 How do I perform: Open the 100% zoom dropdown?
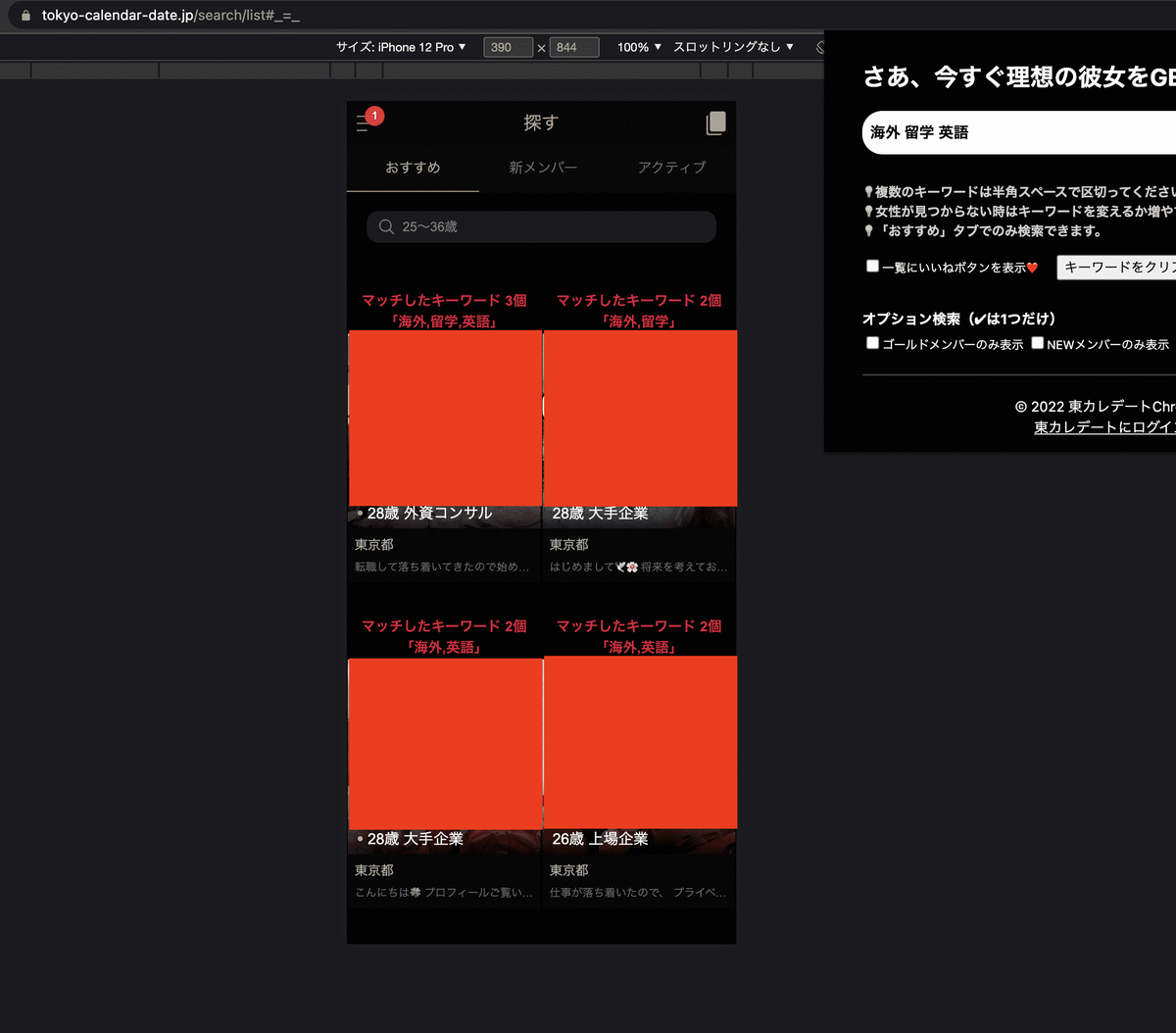(x=639, y=47)
